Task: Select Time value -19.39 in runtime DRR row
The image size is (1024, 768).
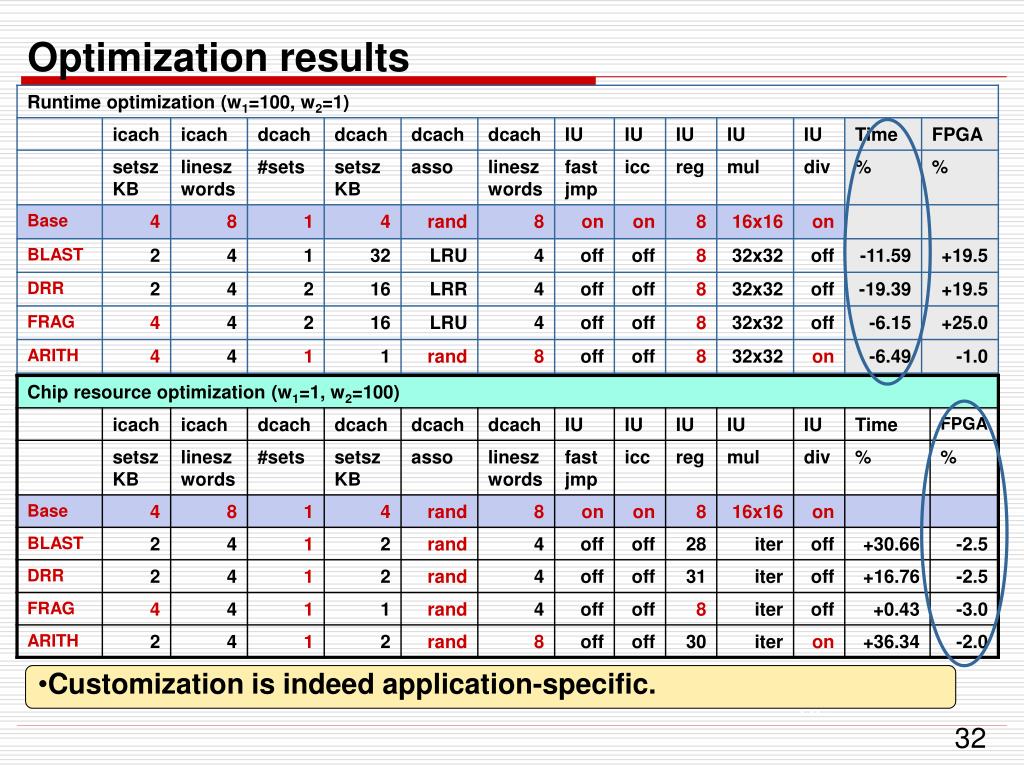Action: tap(884, 289)
